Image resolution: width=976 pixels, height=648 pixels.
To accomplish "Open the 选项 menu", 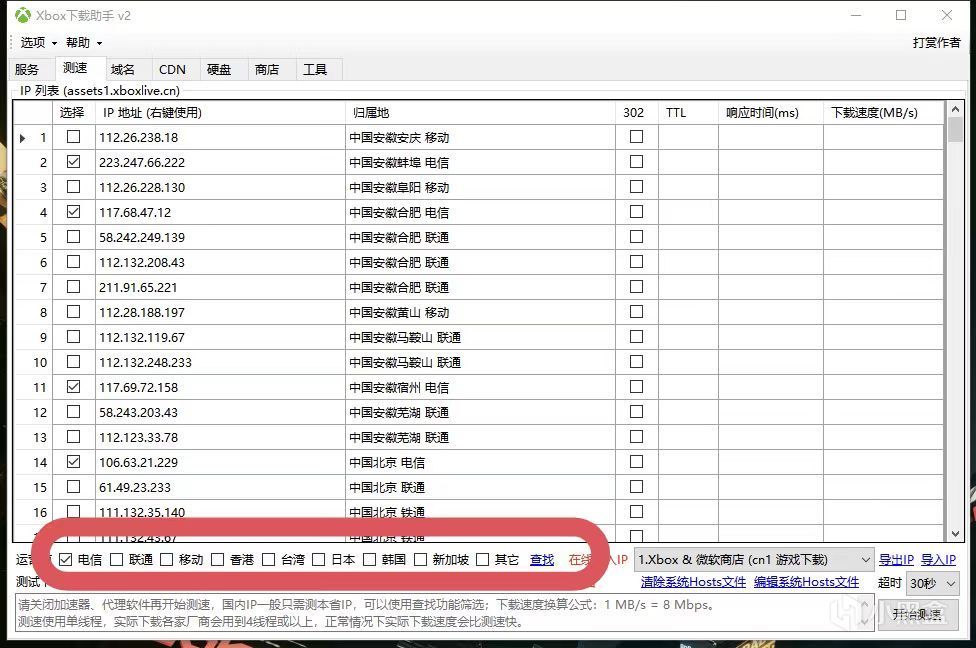I will (x=38, y=42).
